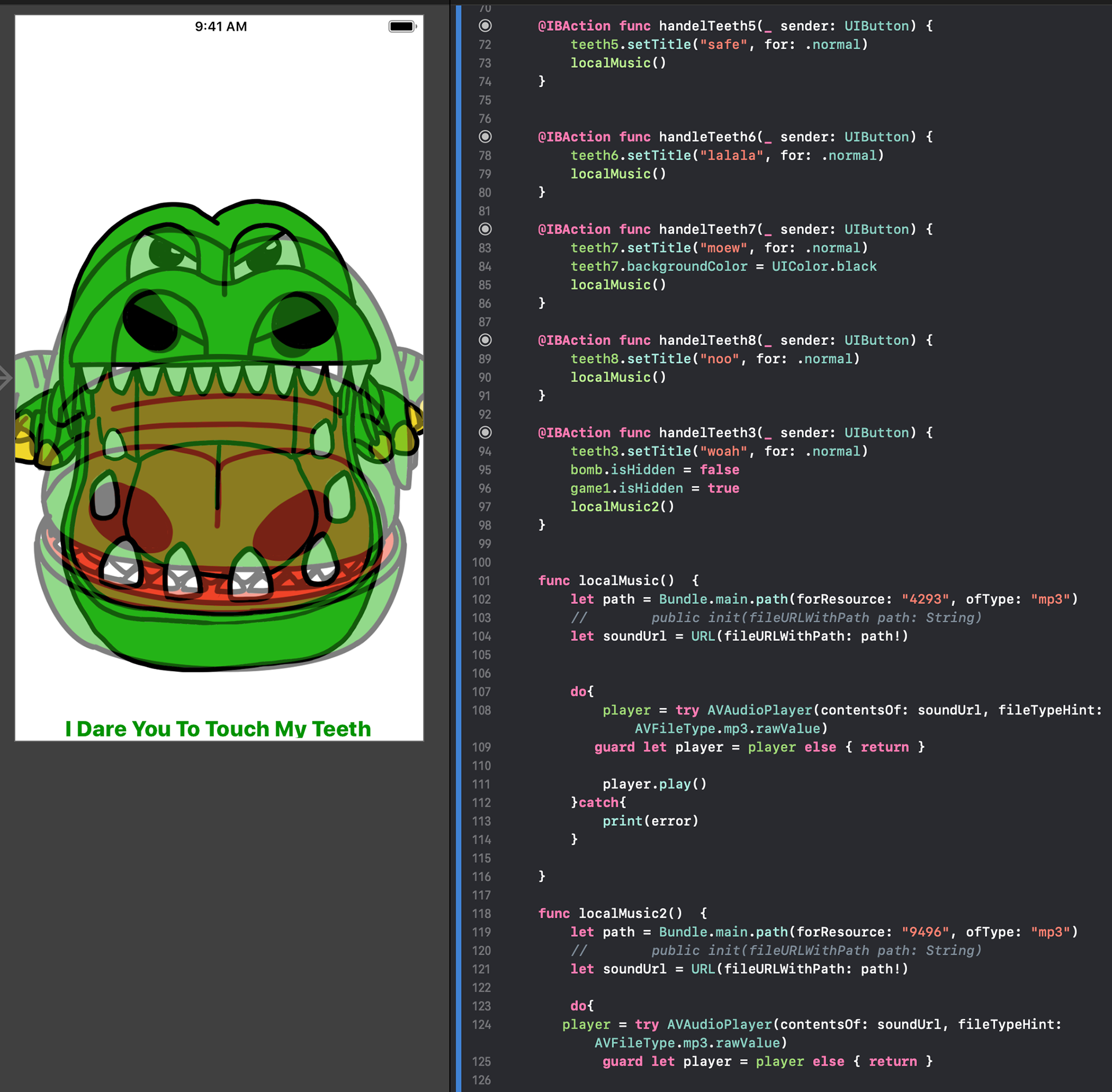Click the "9496" resource name string
Viewport: 1112px width, 1092px height.
(x=926, y=932)
